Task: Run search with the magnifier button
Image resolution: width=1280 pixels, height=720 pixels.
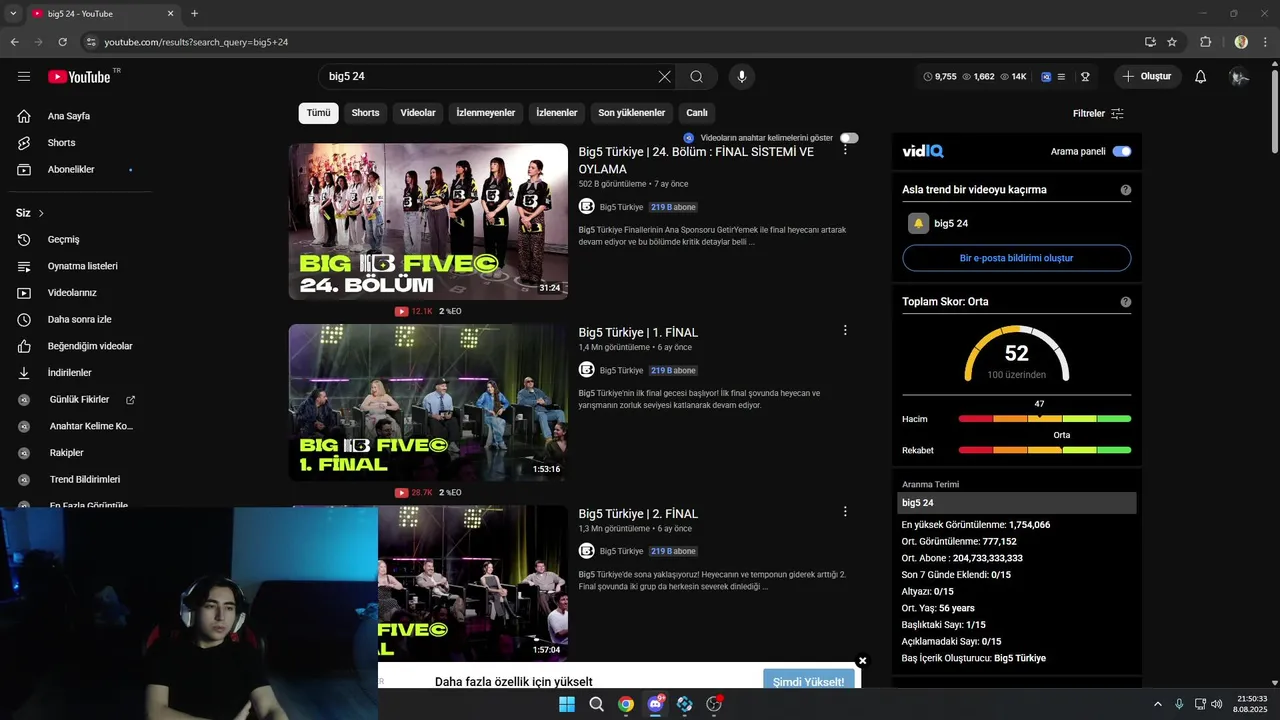Action: (x=697, y=77)
